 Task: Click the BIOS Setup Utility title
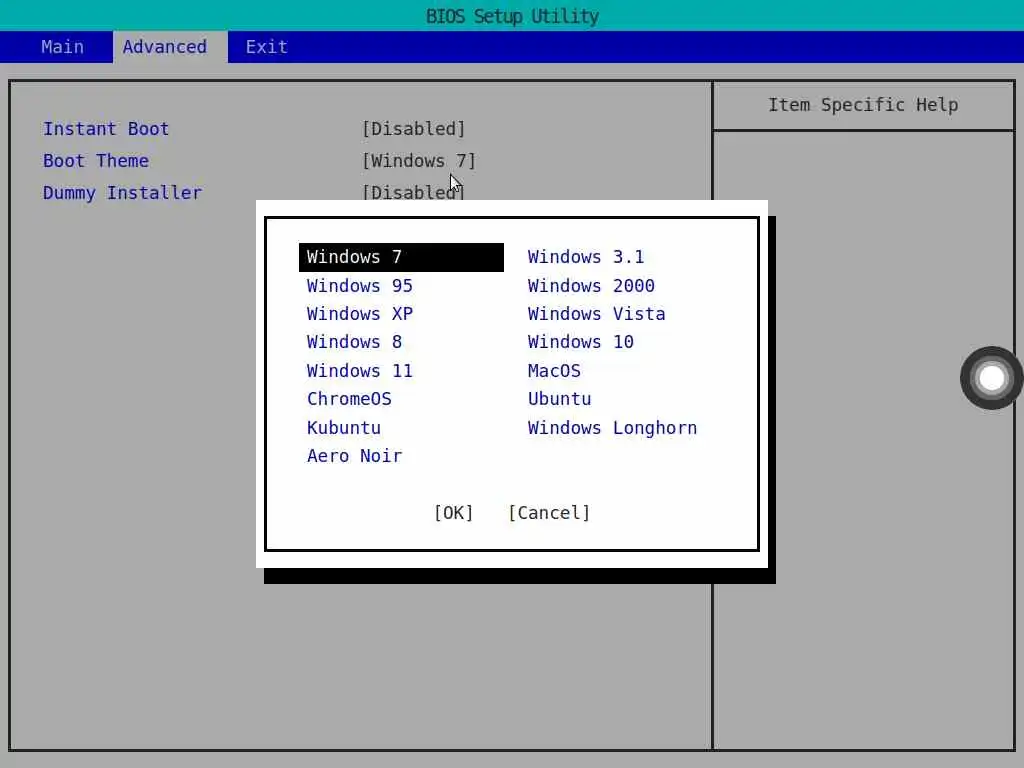coord(512,16)
